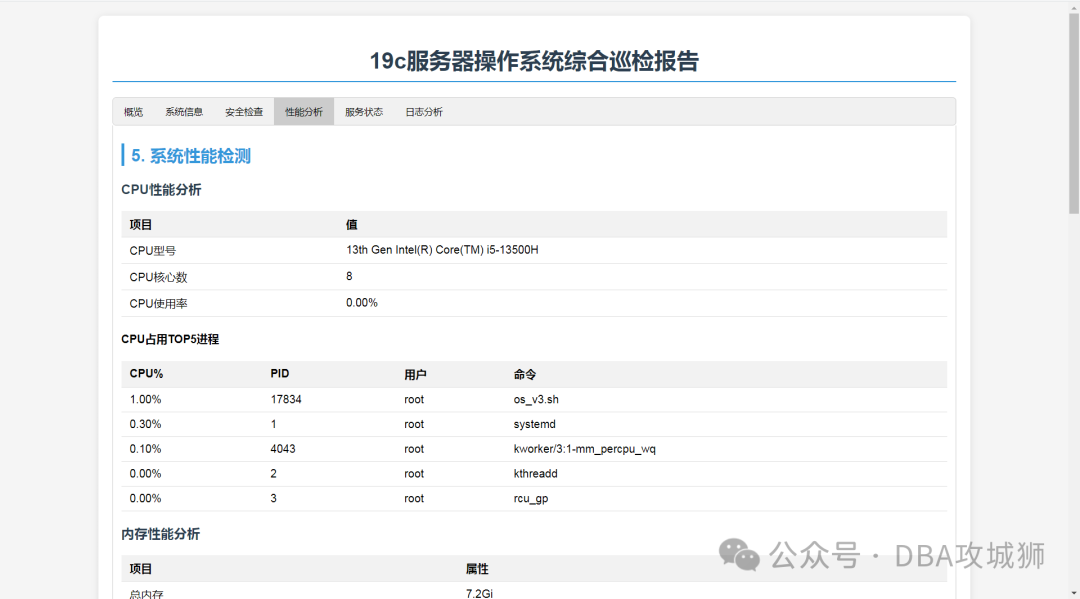Click the 0.10% CPU cell
Image resolution: width=1080 pixels, height=599 pixels.
click(x=145, y=449)
